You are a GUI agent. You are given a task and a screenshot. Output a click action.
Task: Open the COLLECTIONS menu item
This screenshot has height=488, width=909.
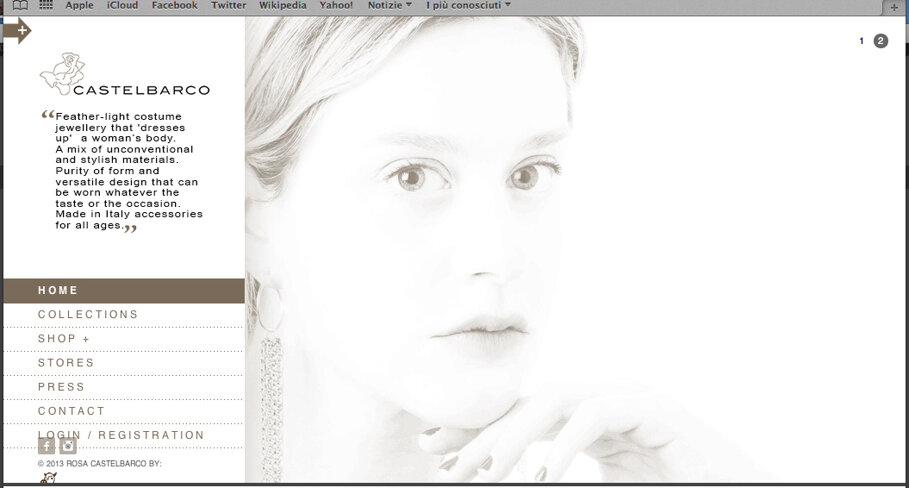[x=88, y=315]
